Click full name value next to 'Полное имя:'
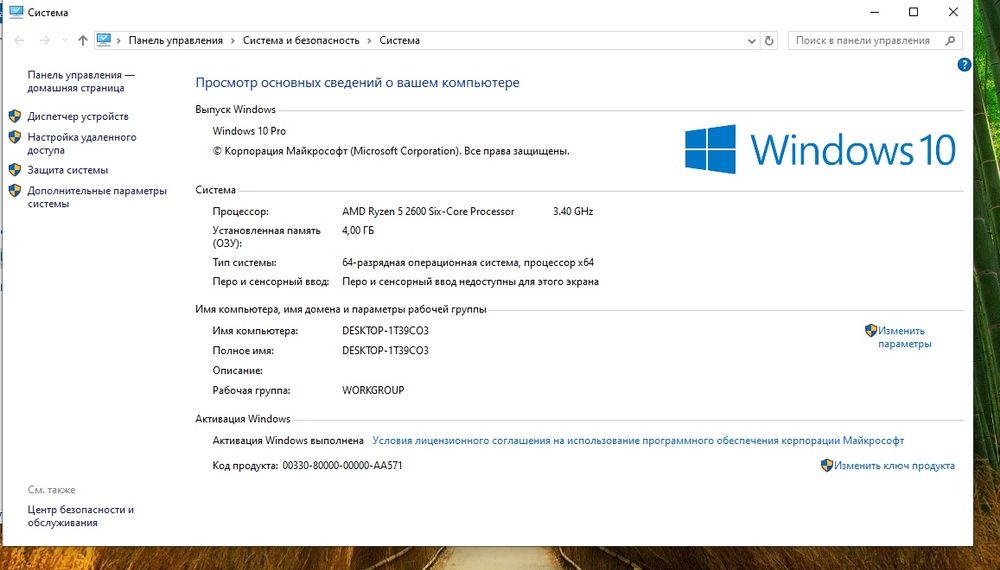Image resolution: width=1000 pixels, height=570 pixels. (x=385, y=351)
